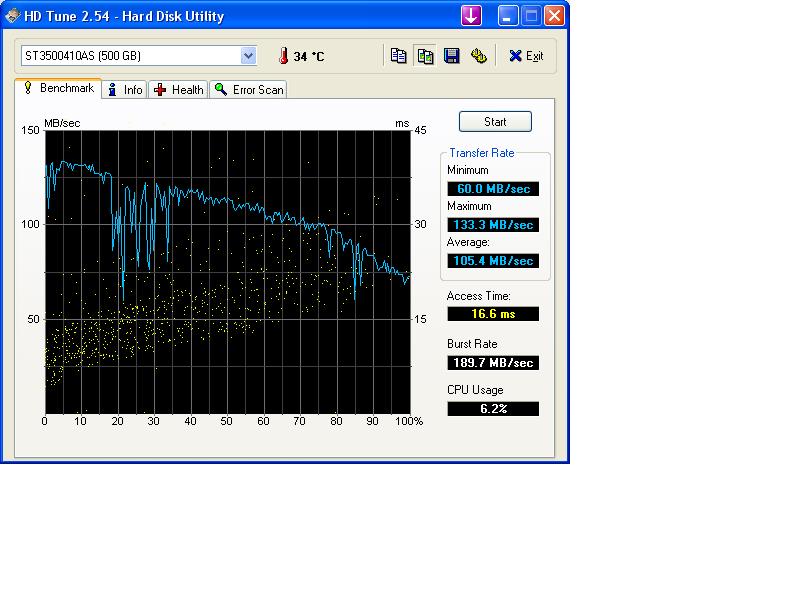Open the options wrench icon
The height and width of the screenshot is (600, 800).
coord(479,56)
